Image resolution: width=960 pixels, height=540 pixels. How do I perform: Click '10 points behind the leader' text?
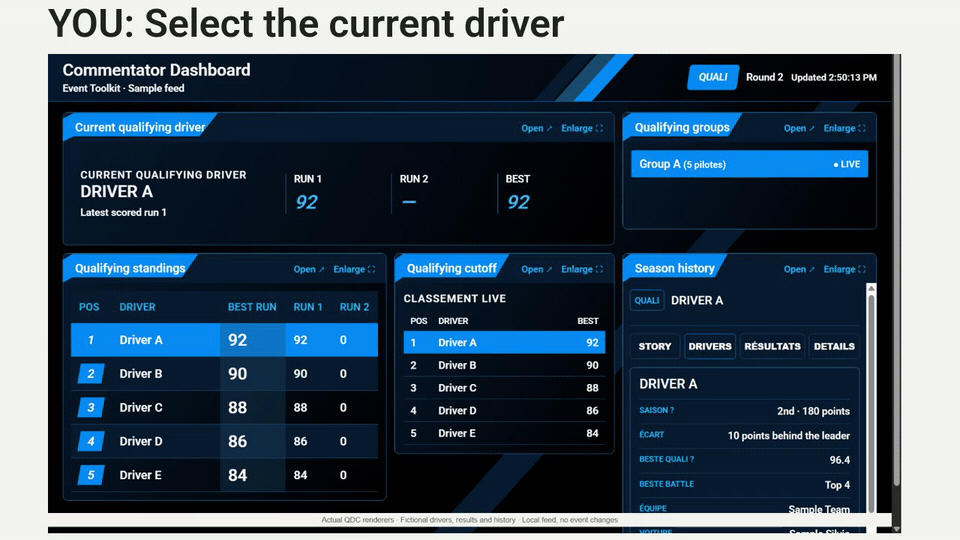click(x=789, y=435)
